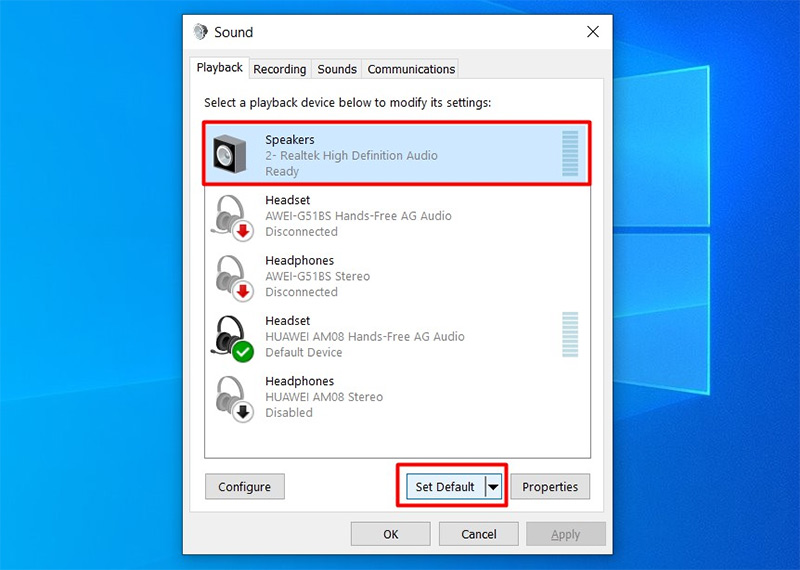Screen dimensions: 800x570
Task: Click the Cancel button
Action: (478, 534)
